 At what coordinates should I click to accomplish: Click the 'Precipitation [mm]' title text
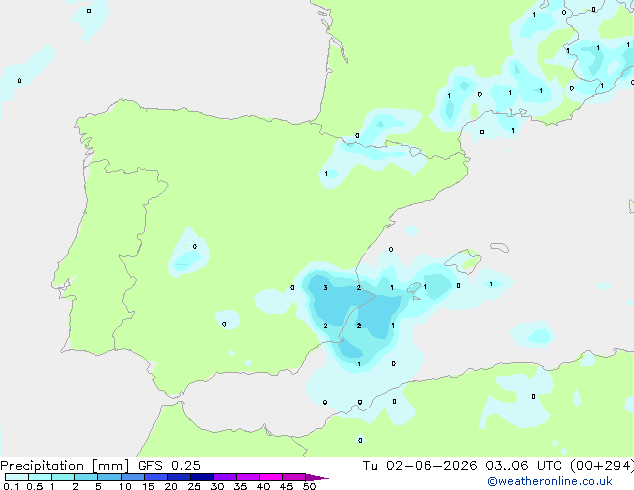coord(65,466)
